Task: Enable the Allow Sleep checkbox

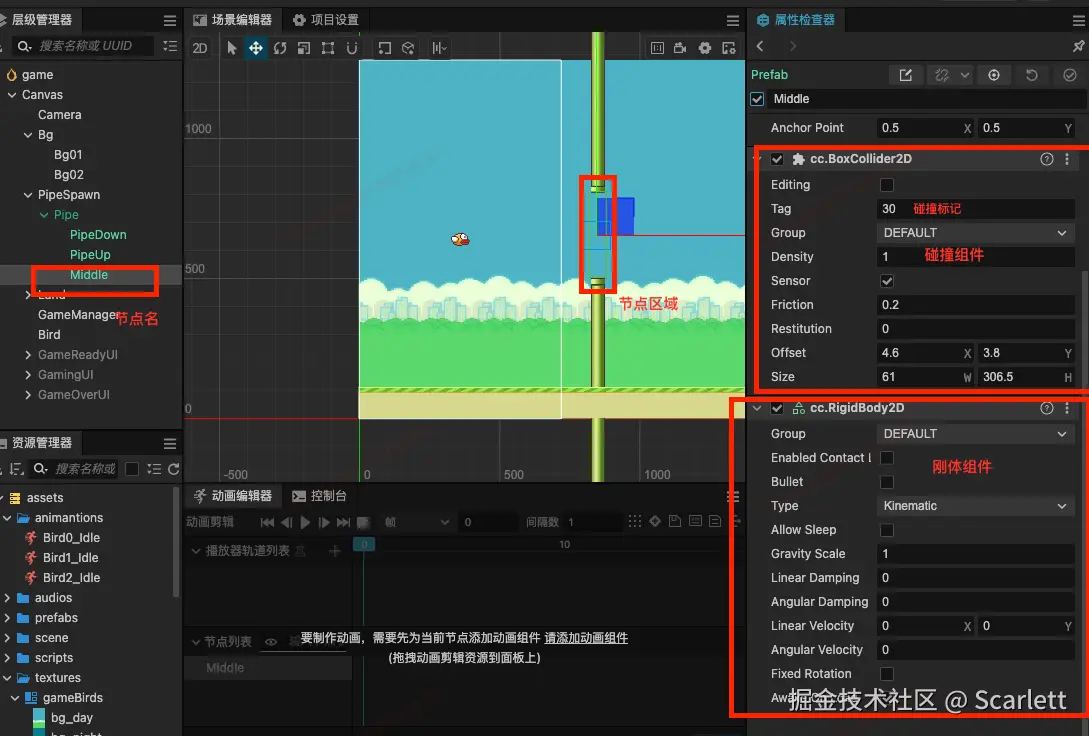Action: tap(887, 530)
